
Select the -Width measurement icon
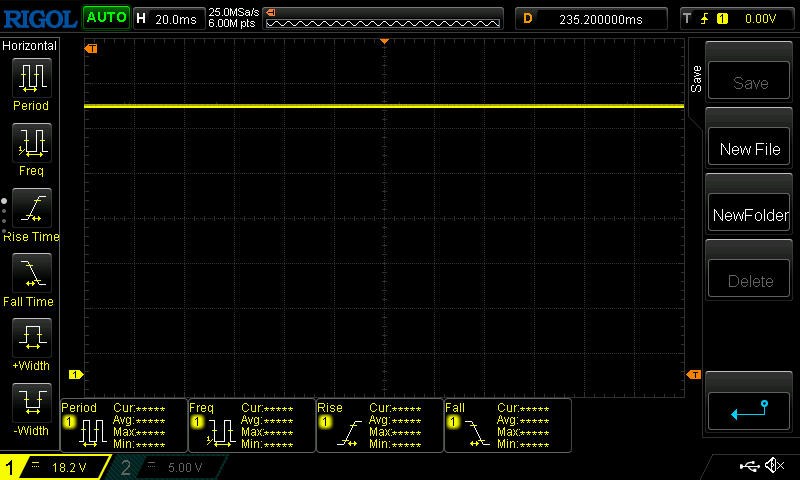tap(30, 404)
